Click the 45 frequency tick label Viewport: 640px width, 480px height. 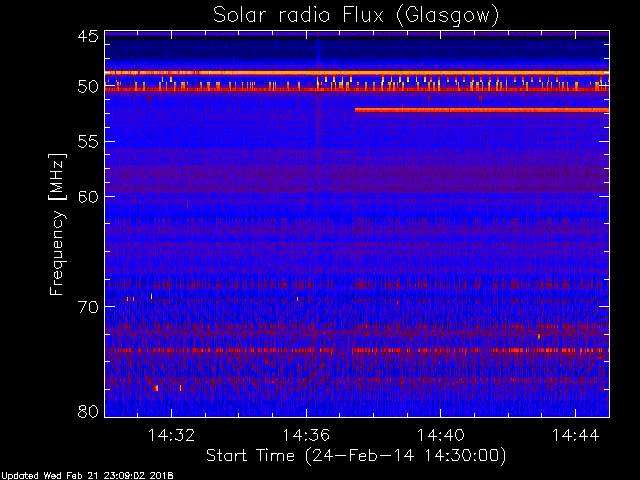click(x=88, y=37)
